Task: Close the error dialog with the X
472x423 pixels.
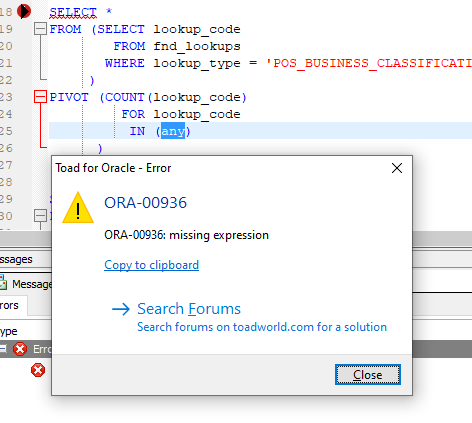Action: pyautogui.click(x=397, y=168)
